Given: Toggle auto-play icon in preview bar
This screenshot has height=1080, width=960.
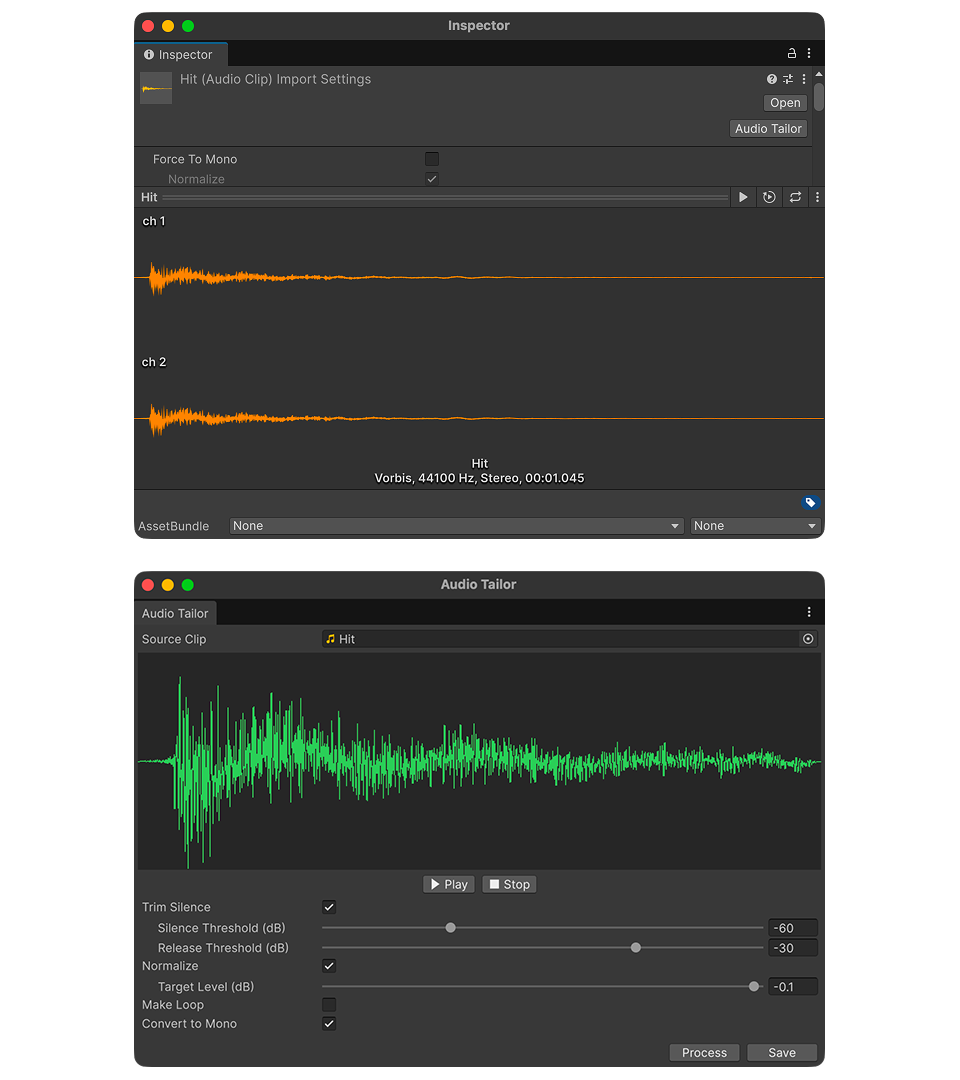Looking at the screenshot, I should pos(769,197).
